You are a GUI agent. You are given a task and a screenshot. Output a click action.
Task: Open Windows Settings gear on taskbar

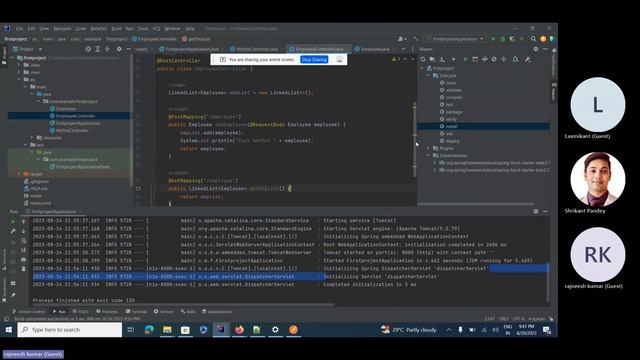point(275,329)
